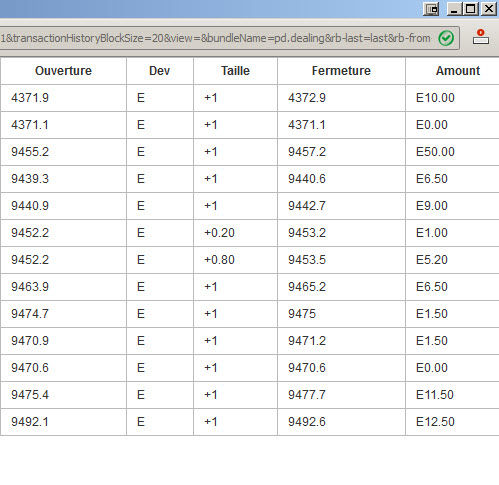499x485 pixels.
Task: Select the amount E10.00
Action: point(435,98)
